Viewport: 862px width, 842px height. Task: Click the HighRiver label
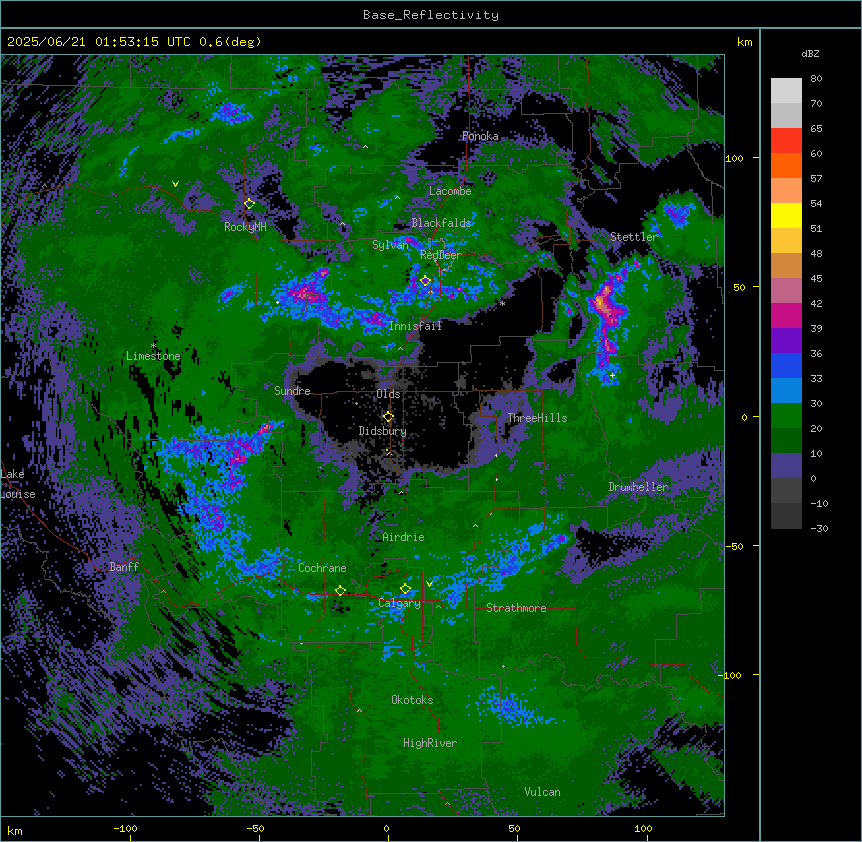click(x=430, y=743)
